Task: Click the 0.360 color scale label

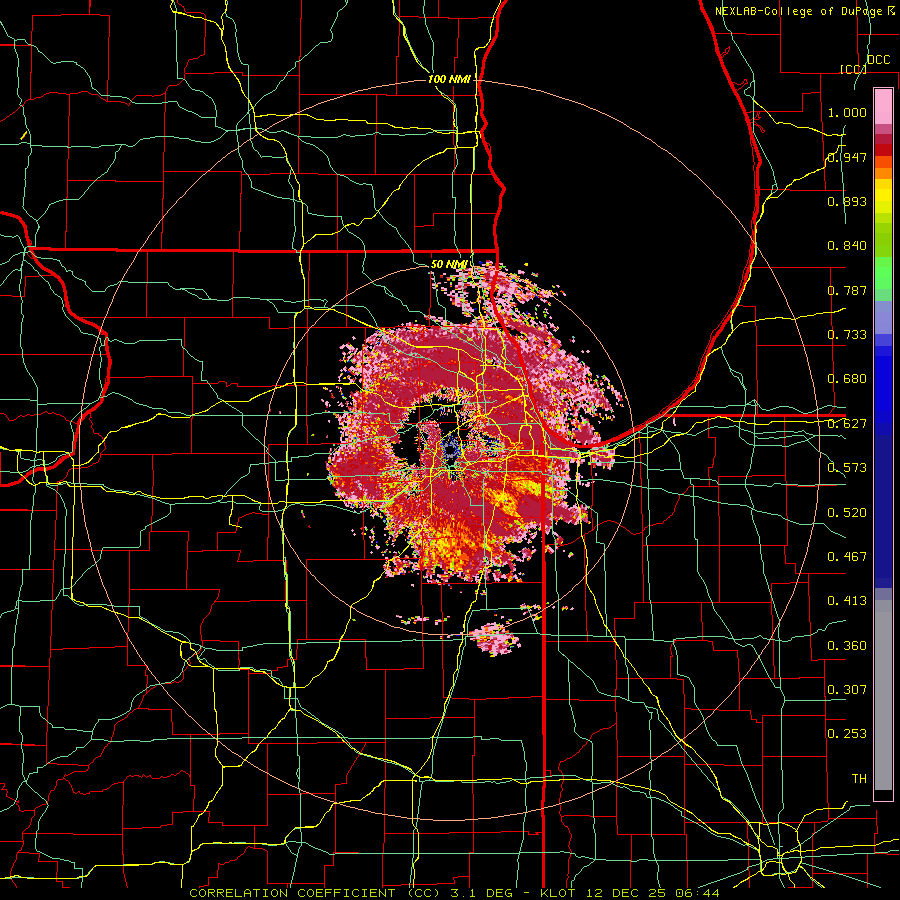Action: (x=847, y=646)
